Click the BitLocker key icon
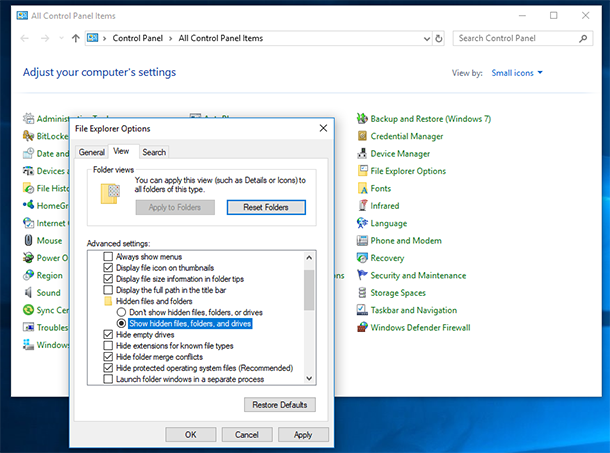The height and width of the screenshot is (453, 610). (28, 136)
